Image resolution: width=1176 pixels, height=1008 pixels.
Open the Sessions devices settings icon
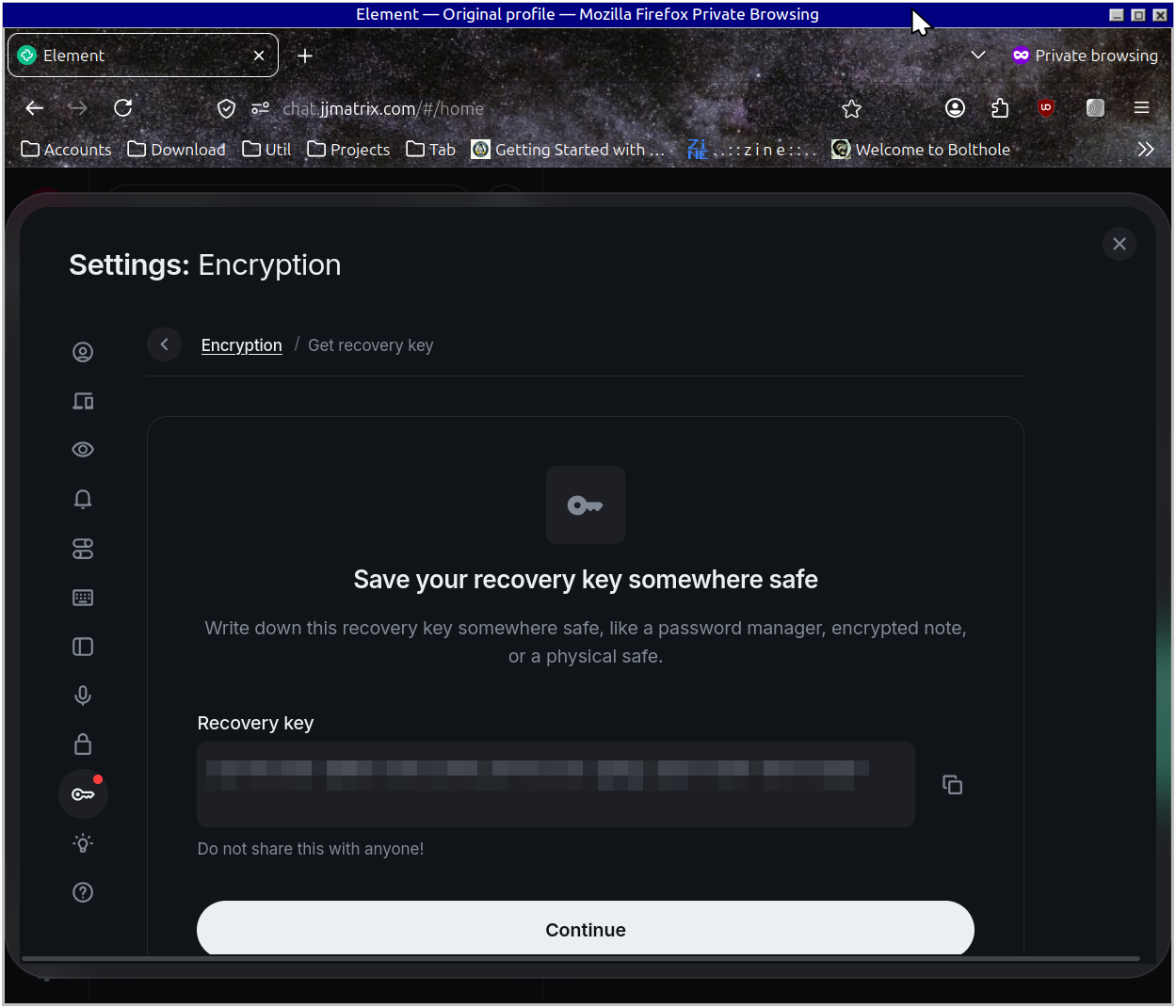[83, 401]
